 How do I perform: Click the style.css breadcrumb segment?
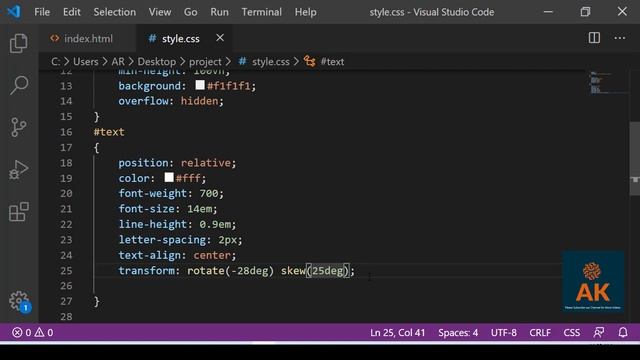click(264, 62)
